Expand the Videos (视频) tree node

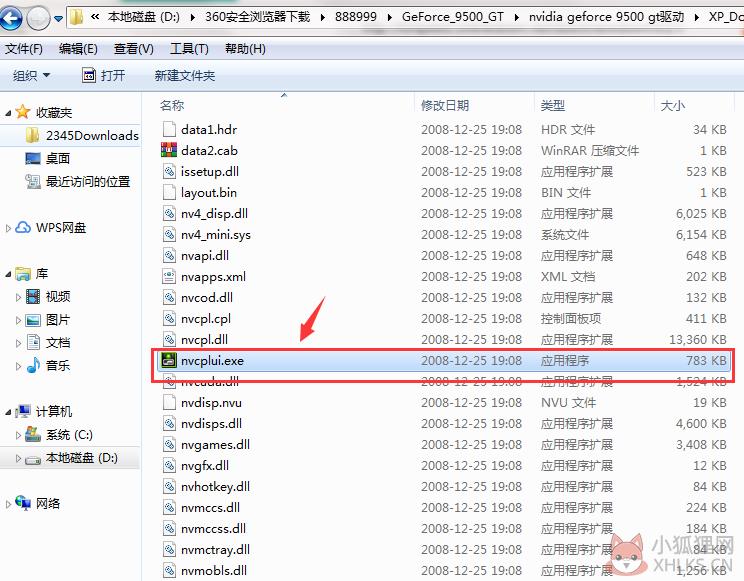pyautogui.click(x=18, y=297)
